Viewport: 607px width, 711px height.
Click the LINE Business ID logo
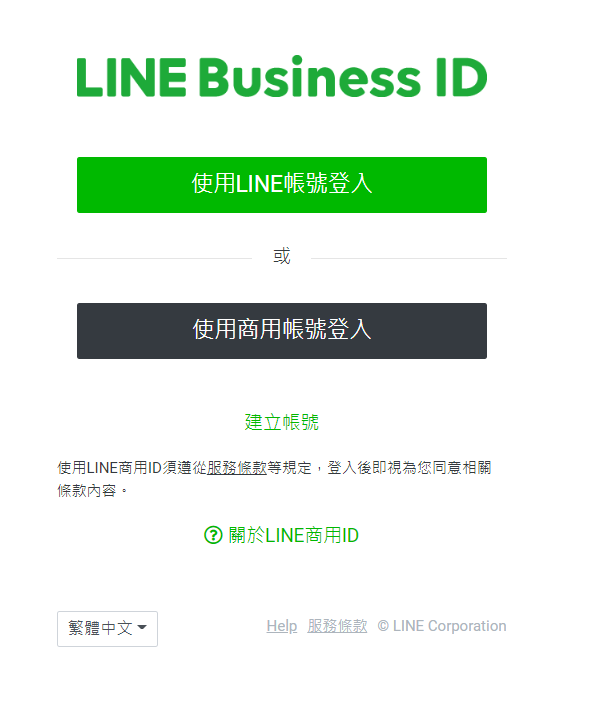click(x=282, y=77)
